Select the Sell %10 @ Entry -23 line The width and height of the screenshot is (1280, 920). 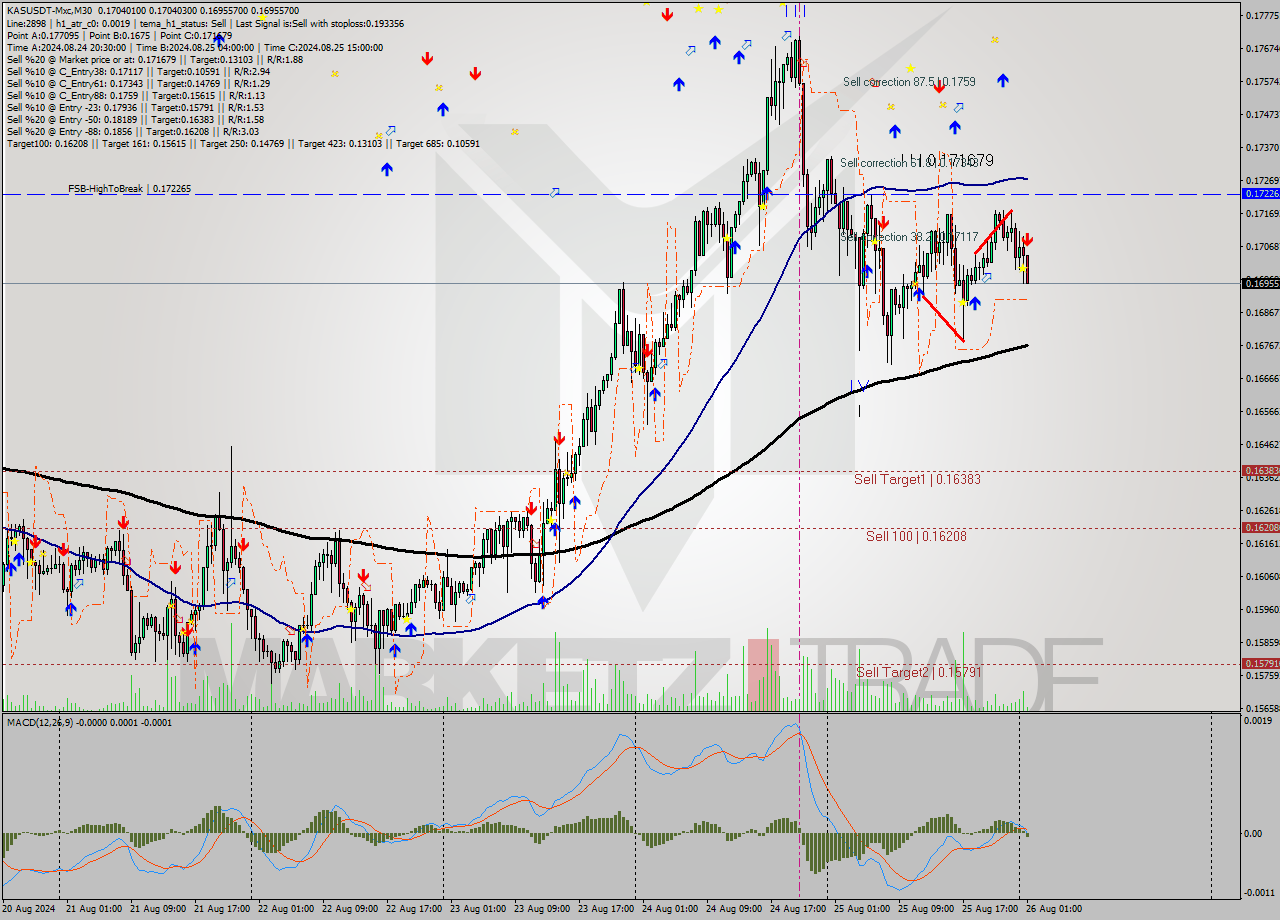click(x=135, y=107)
